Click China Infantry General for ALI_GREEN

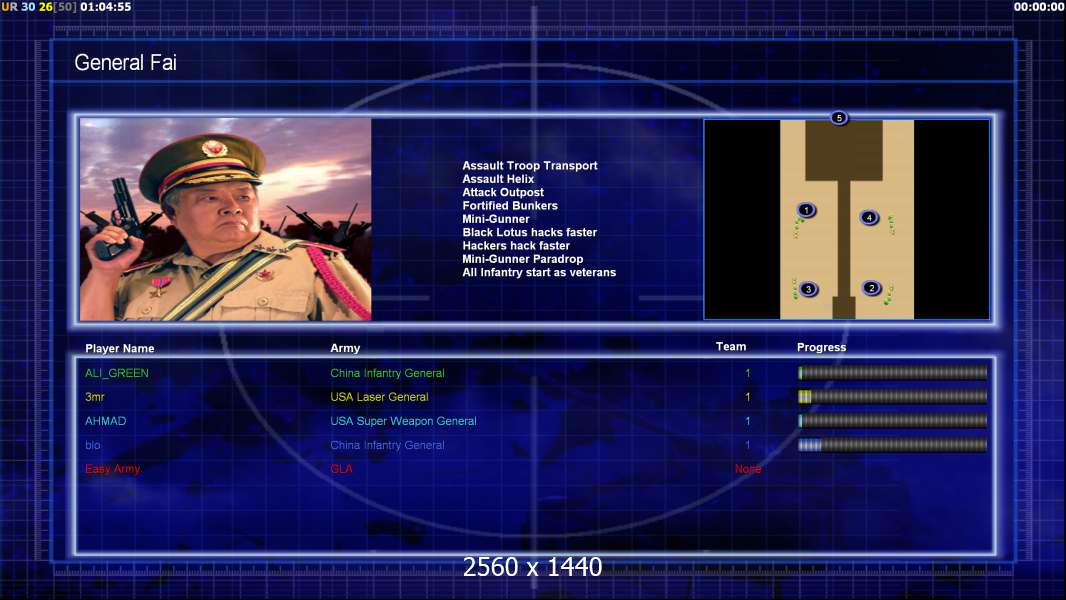coord(388,373)
